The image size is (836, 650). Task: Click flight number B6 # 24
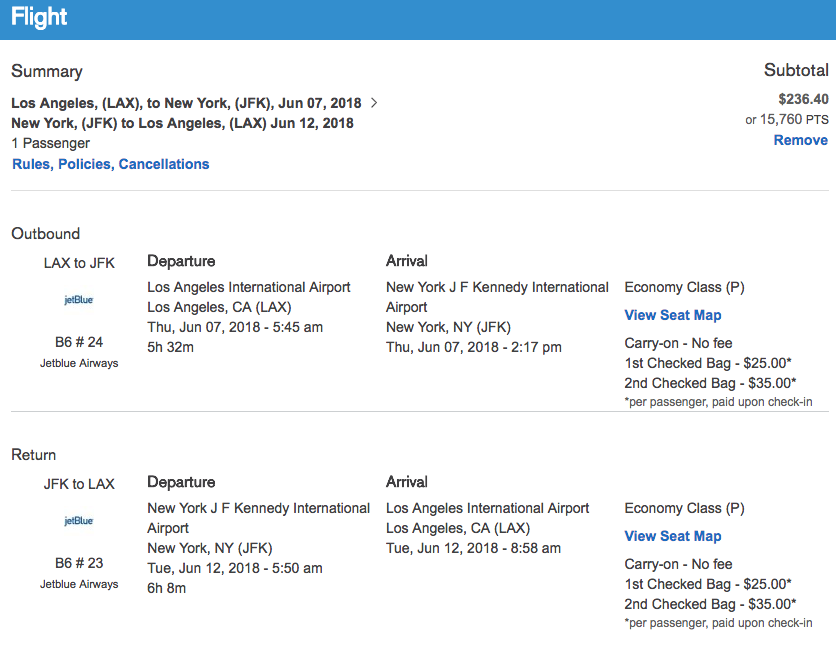click(79, 342)
